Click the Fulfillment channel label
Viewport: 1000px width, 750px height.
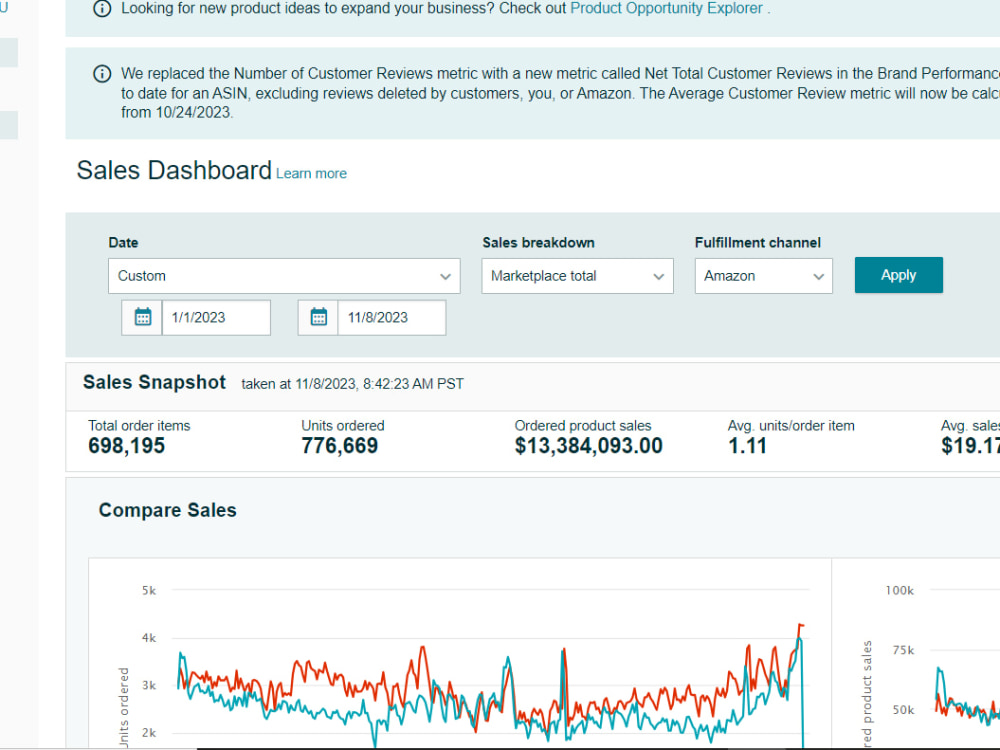coord(758,242)
